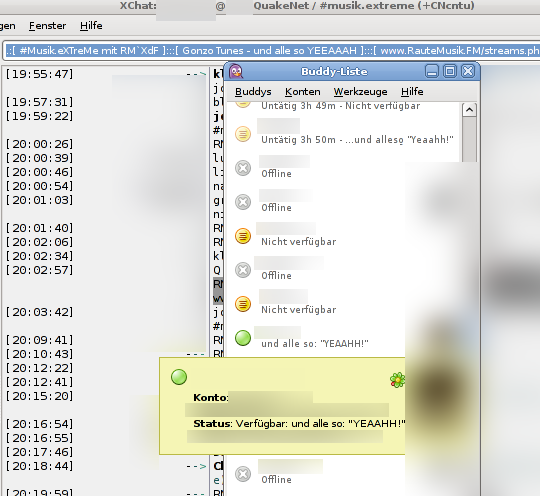
Task: Open the Hilfe menu in Buddy-Liste
Action: click(412, 92)
